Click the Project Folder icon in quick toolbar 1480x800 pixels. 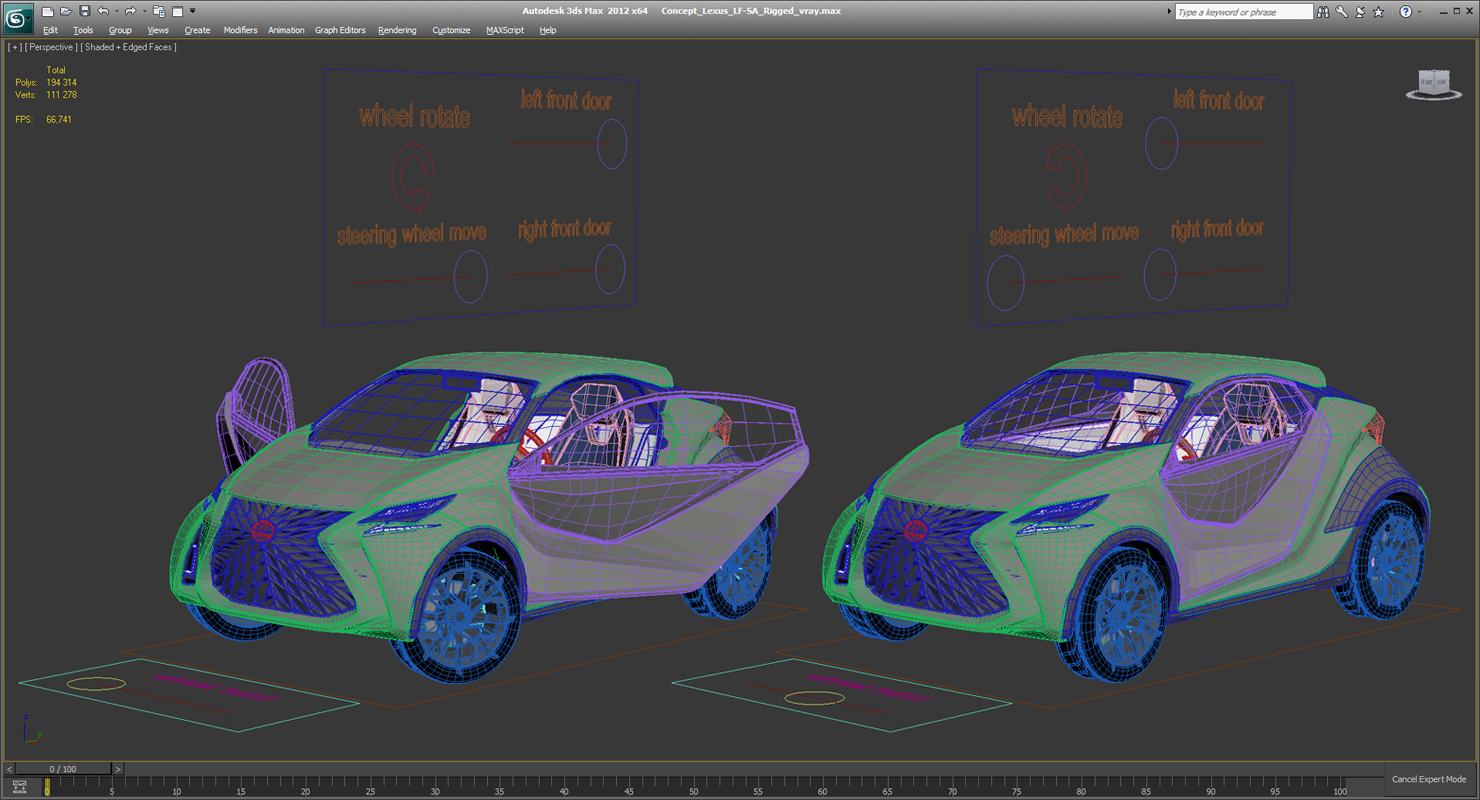158,12
